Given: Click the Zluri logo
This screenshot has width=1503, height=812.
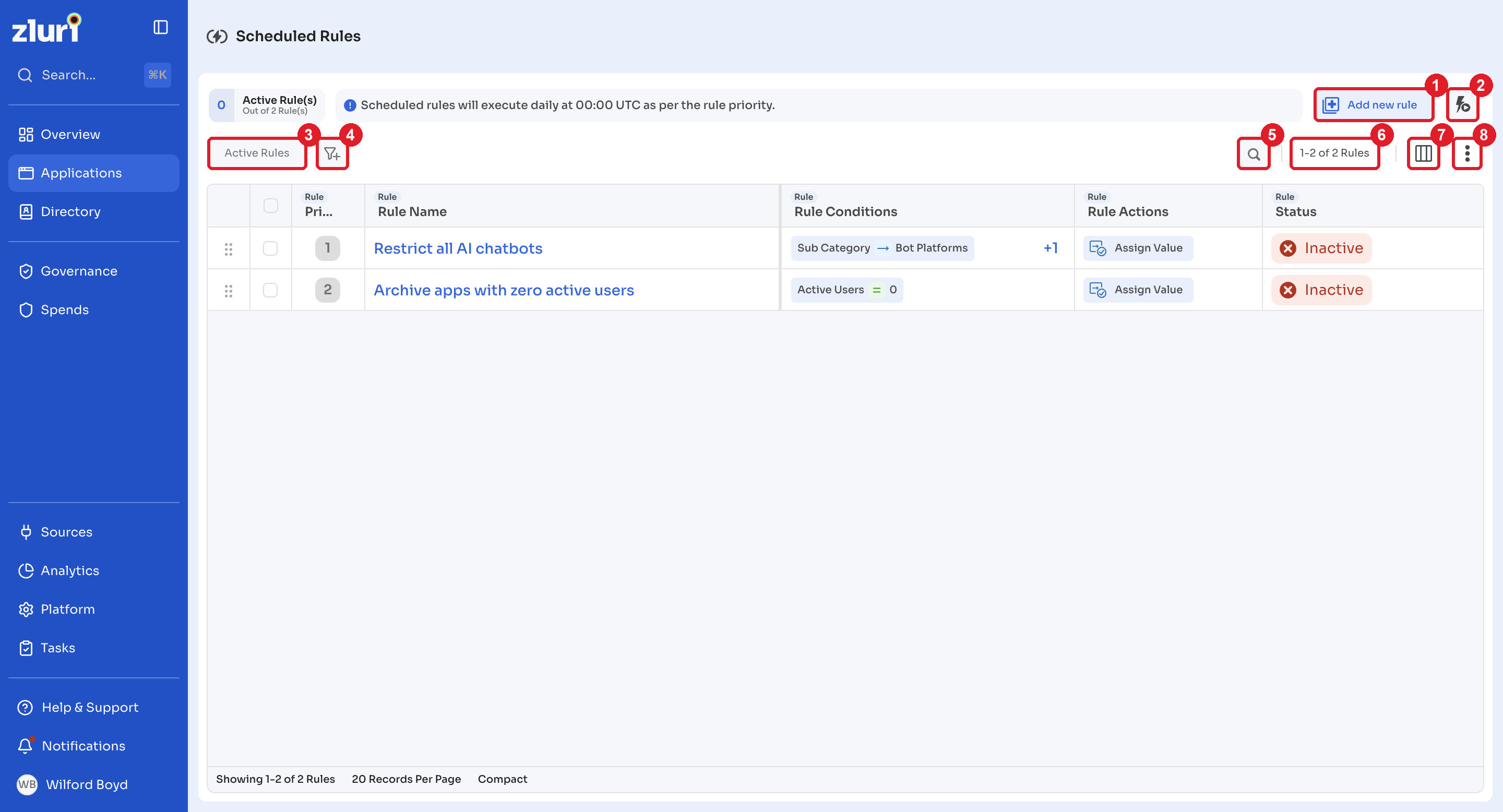Looking at the screenshot, I should 46,28.
